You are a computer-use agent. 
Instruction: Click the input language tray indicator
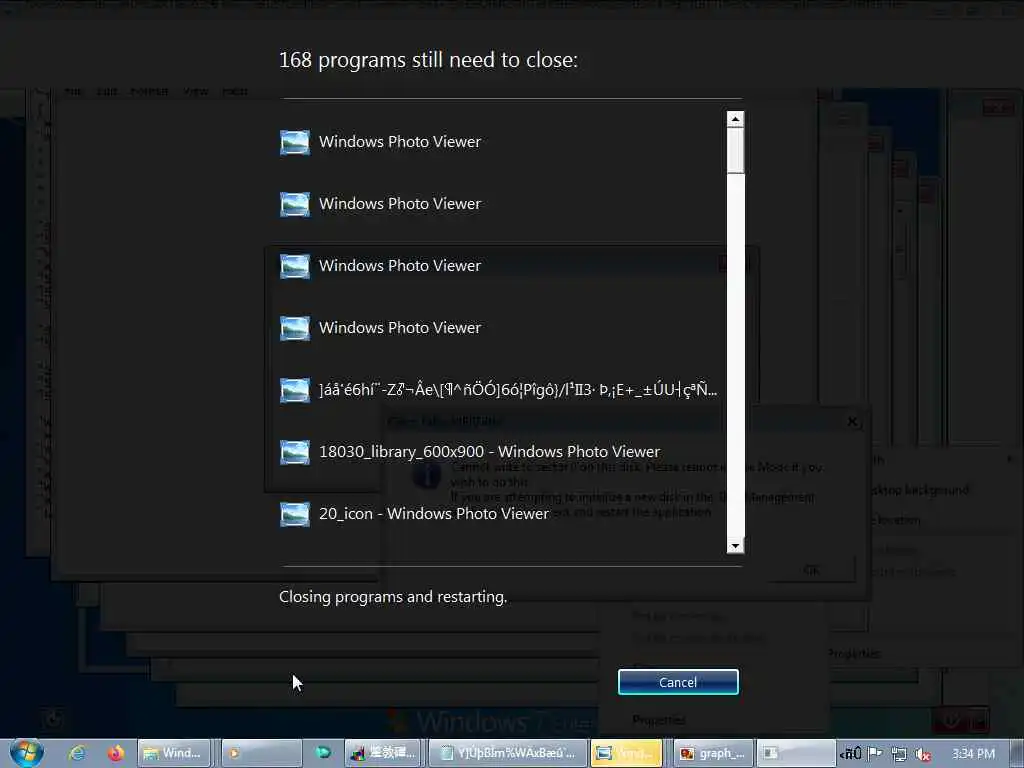[852, 754]
